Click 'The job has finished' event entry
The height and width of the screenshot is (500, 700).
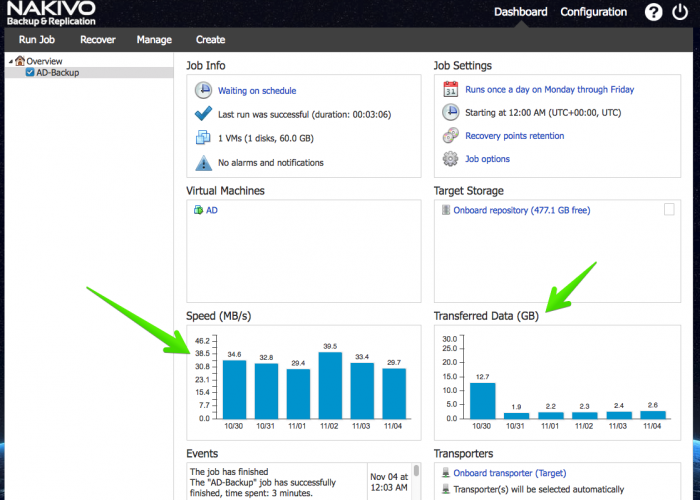[229, 472]
